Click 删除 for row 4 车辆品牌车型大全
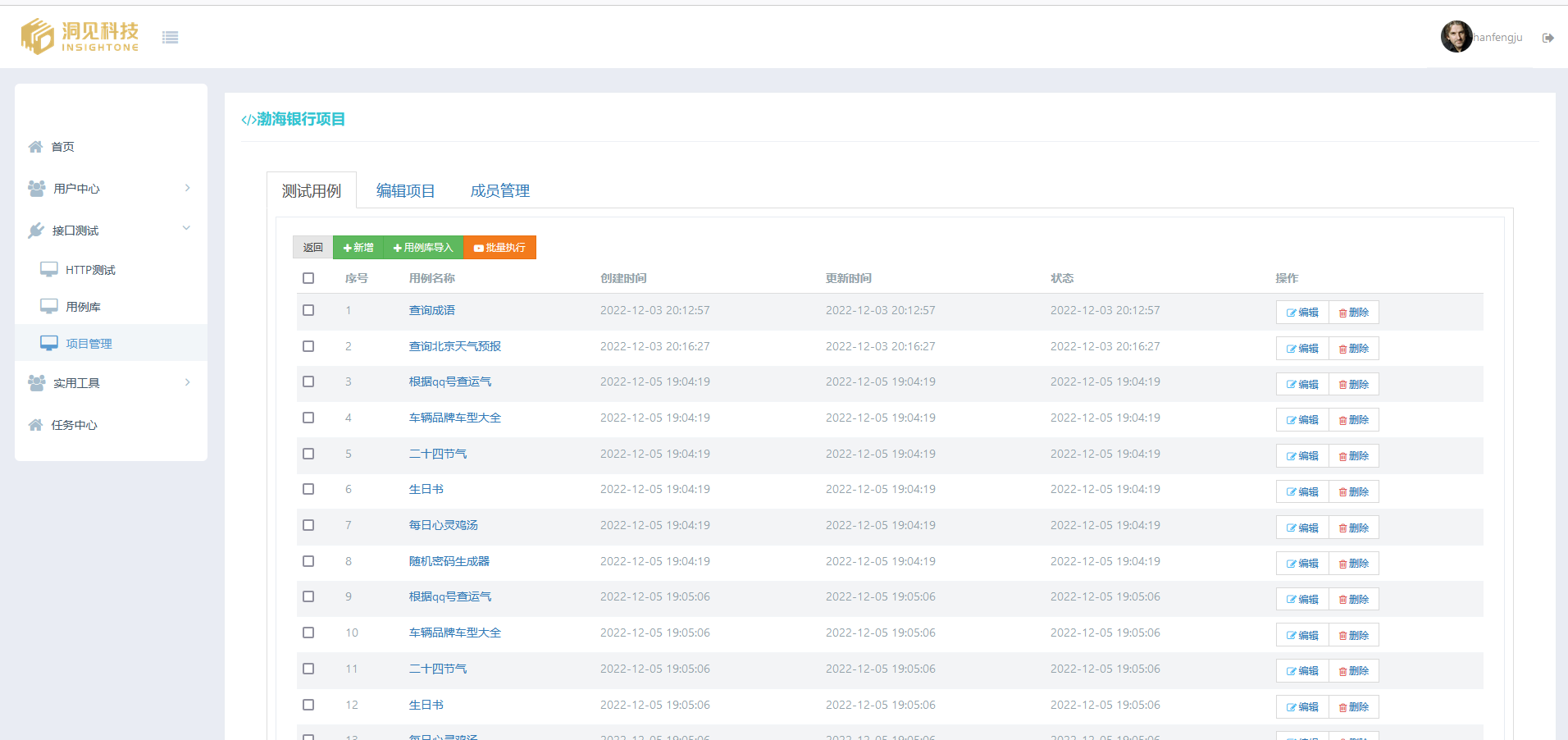Viewport: 1568px width, 740px height. (x=1354, y=420)
